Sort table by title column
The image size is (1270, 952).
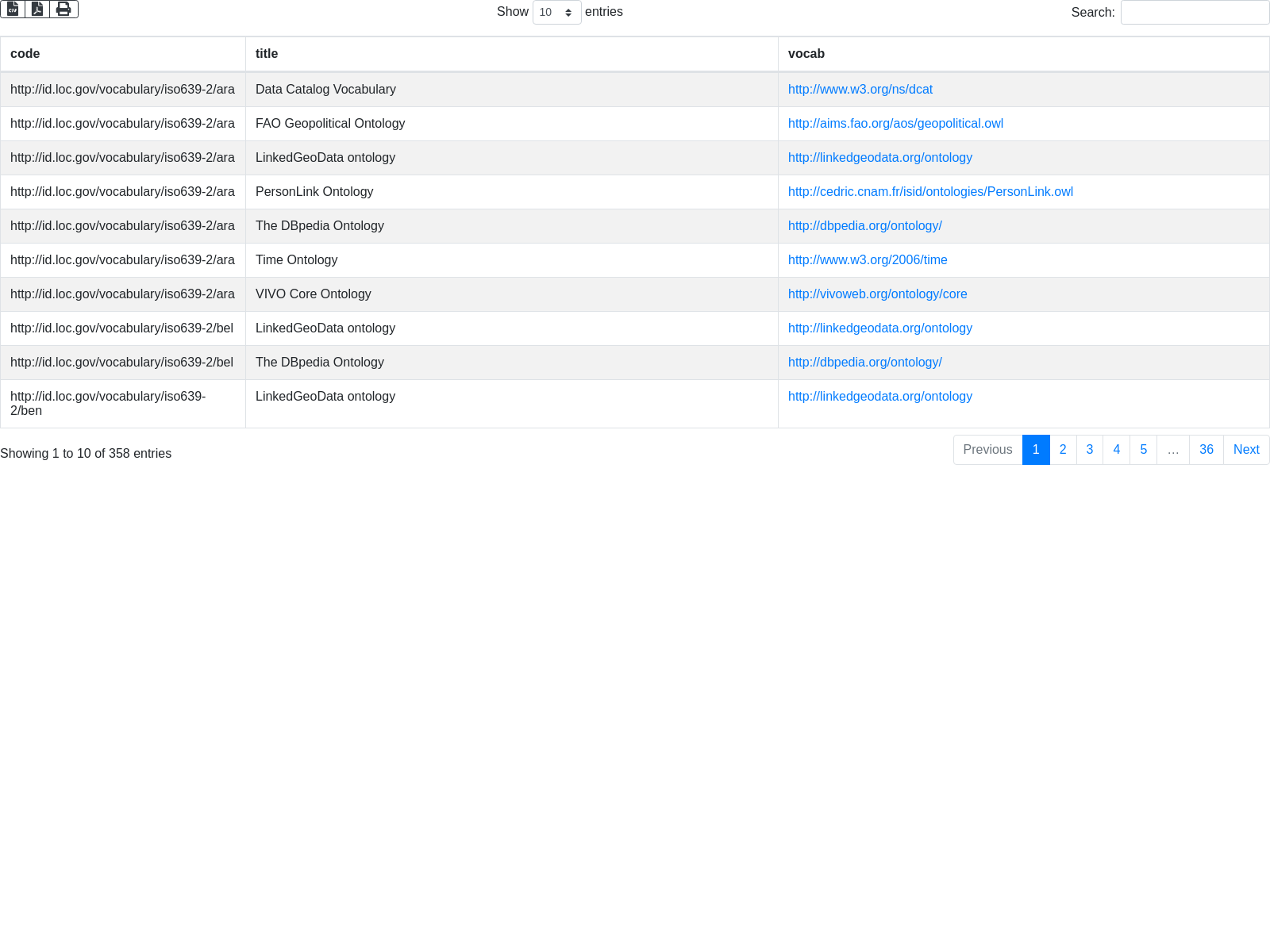pos(267,54)
